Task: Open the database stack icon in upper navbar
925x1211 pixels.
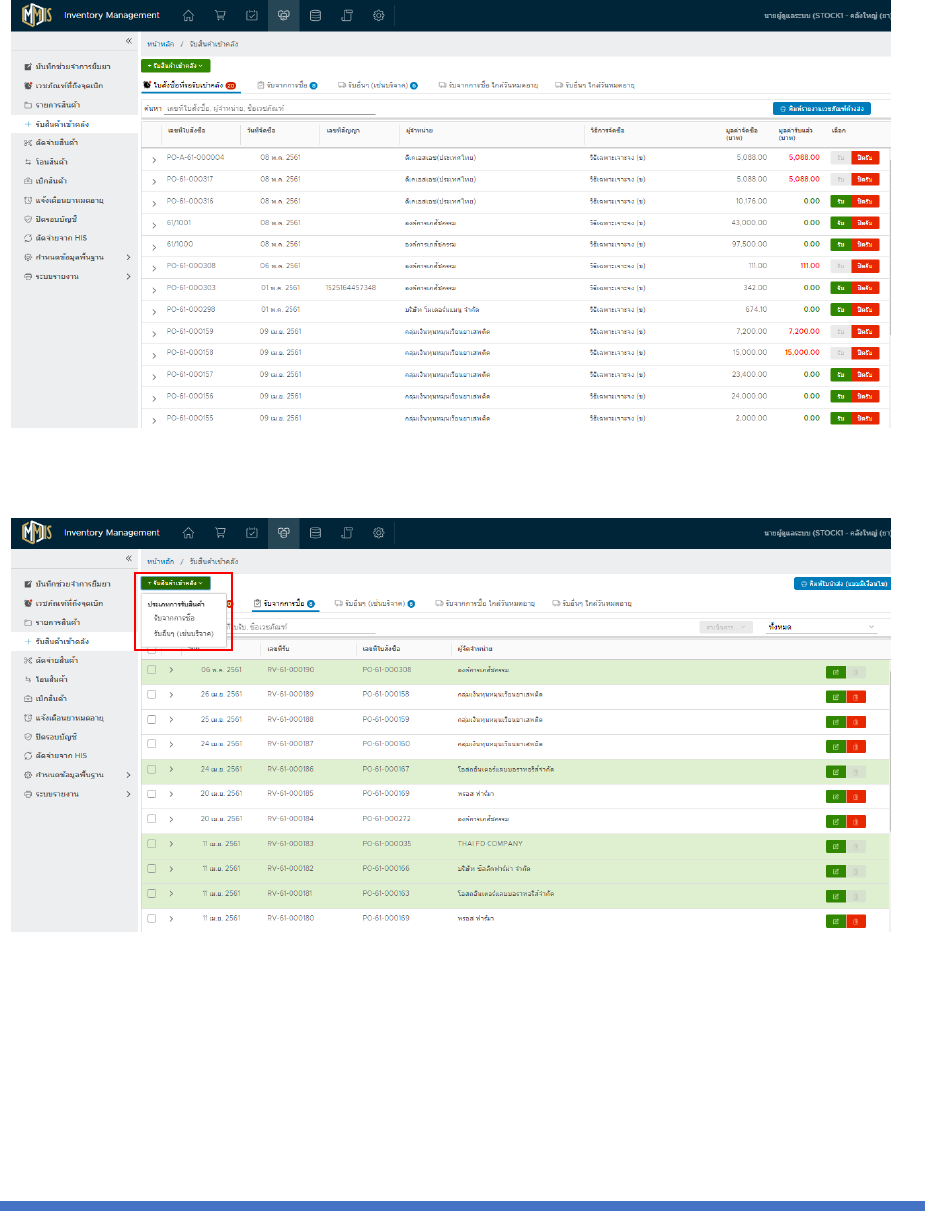Action: 315,15
